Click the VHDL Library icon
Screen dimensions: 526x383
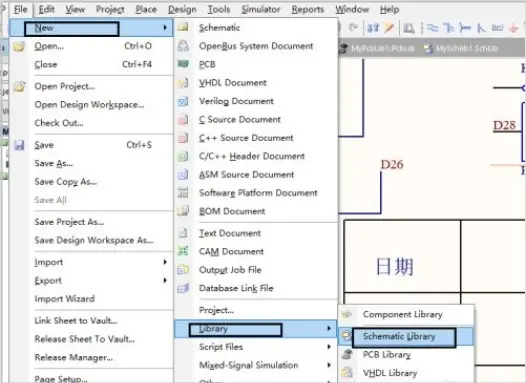pyautogui.click(x=347, y=373)
